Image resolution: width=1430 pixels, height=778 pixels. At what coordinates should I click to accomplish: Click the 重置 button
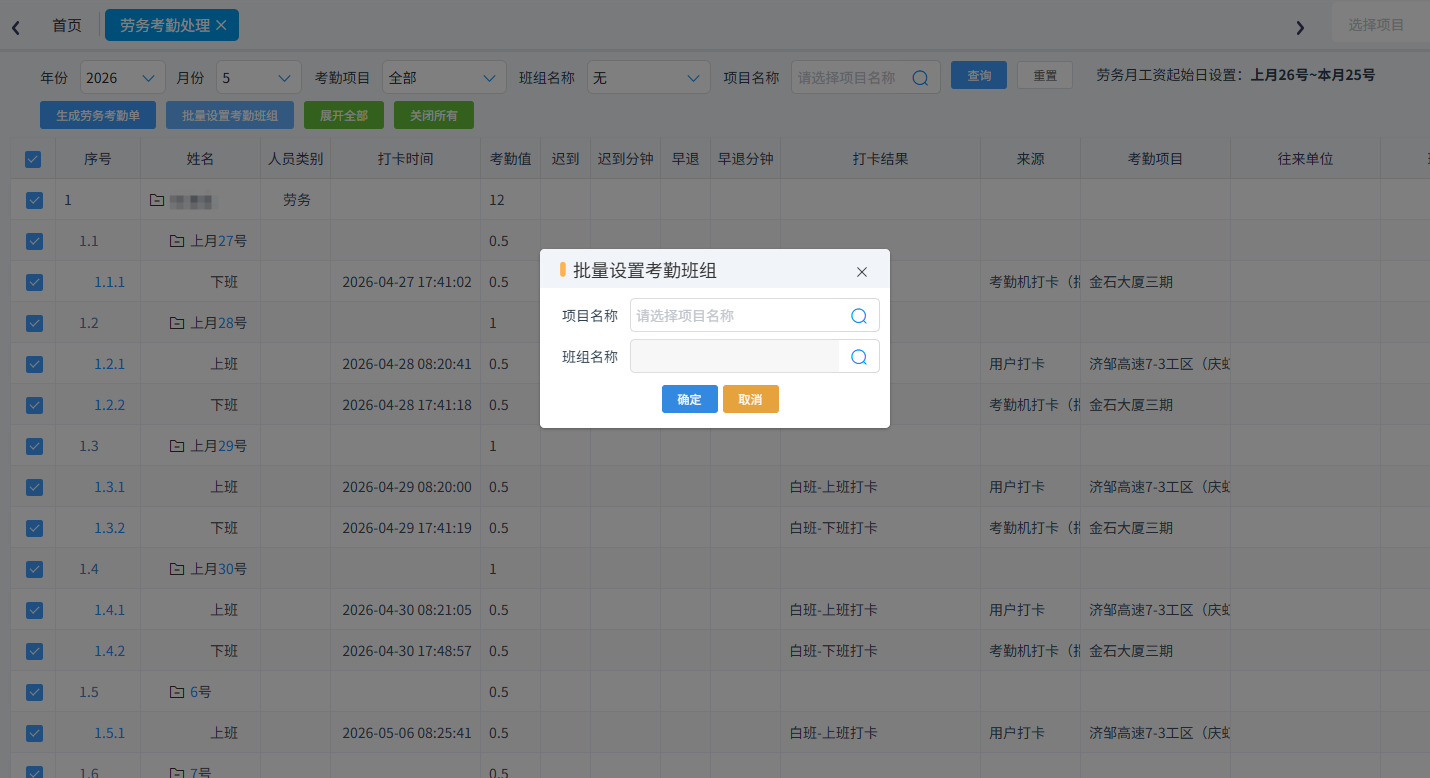pyautogui.click(x=1045, y=76)
